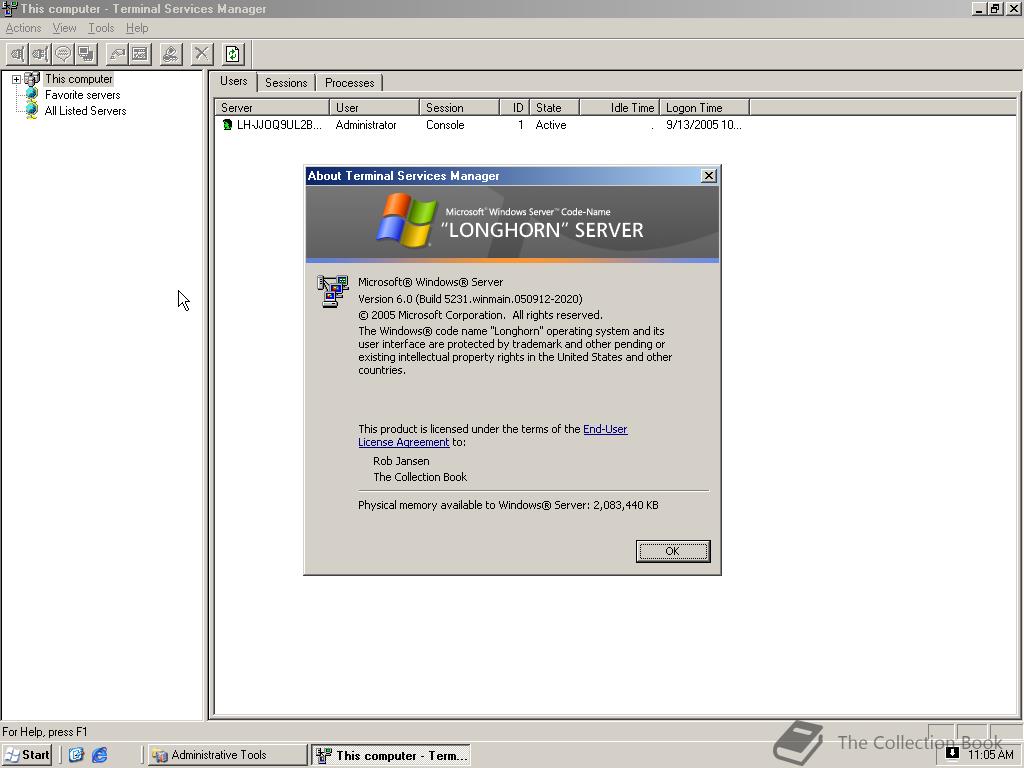Sort by the ID column header

pyautogui.click(x=515, y=108)
